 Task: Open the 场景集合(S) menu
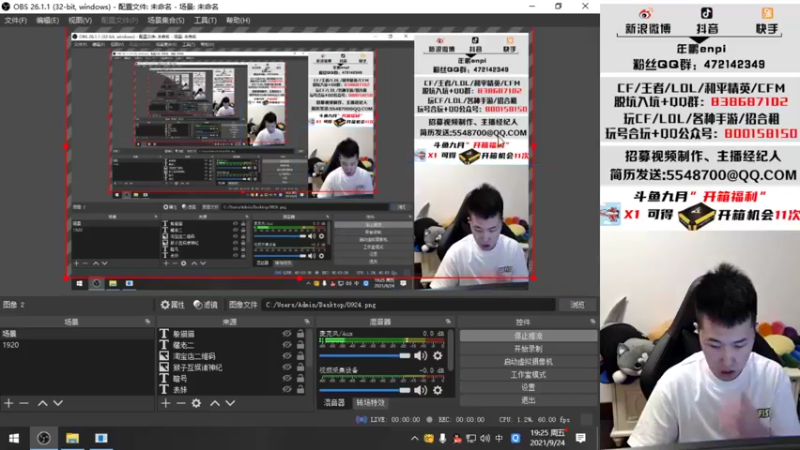click(166, 20)
